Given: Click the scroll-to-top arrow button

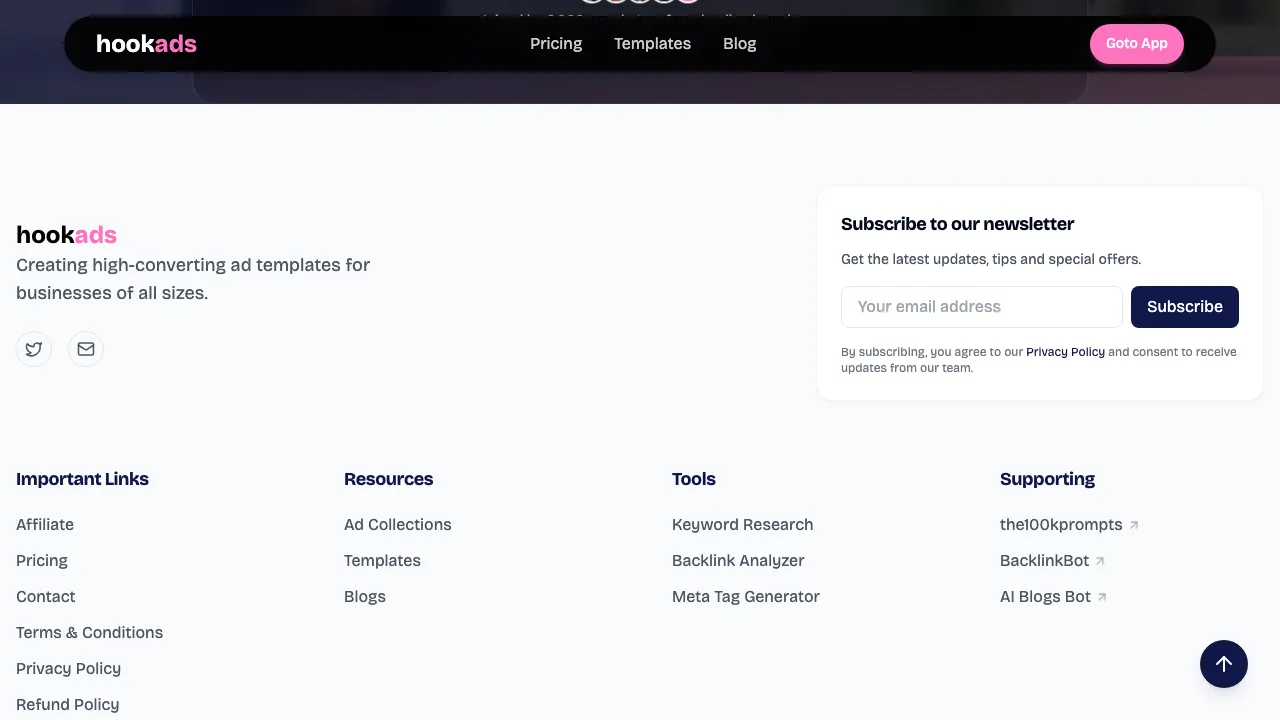Looking at the screenshot, I should tap(1224, 664).
